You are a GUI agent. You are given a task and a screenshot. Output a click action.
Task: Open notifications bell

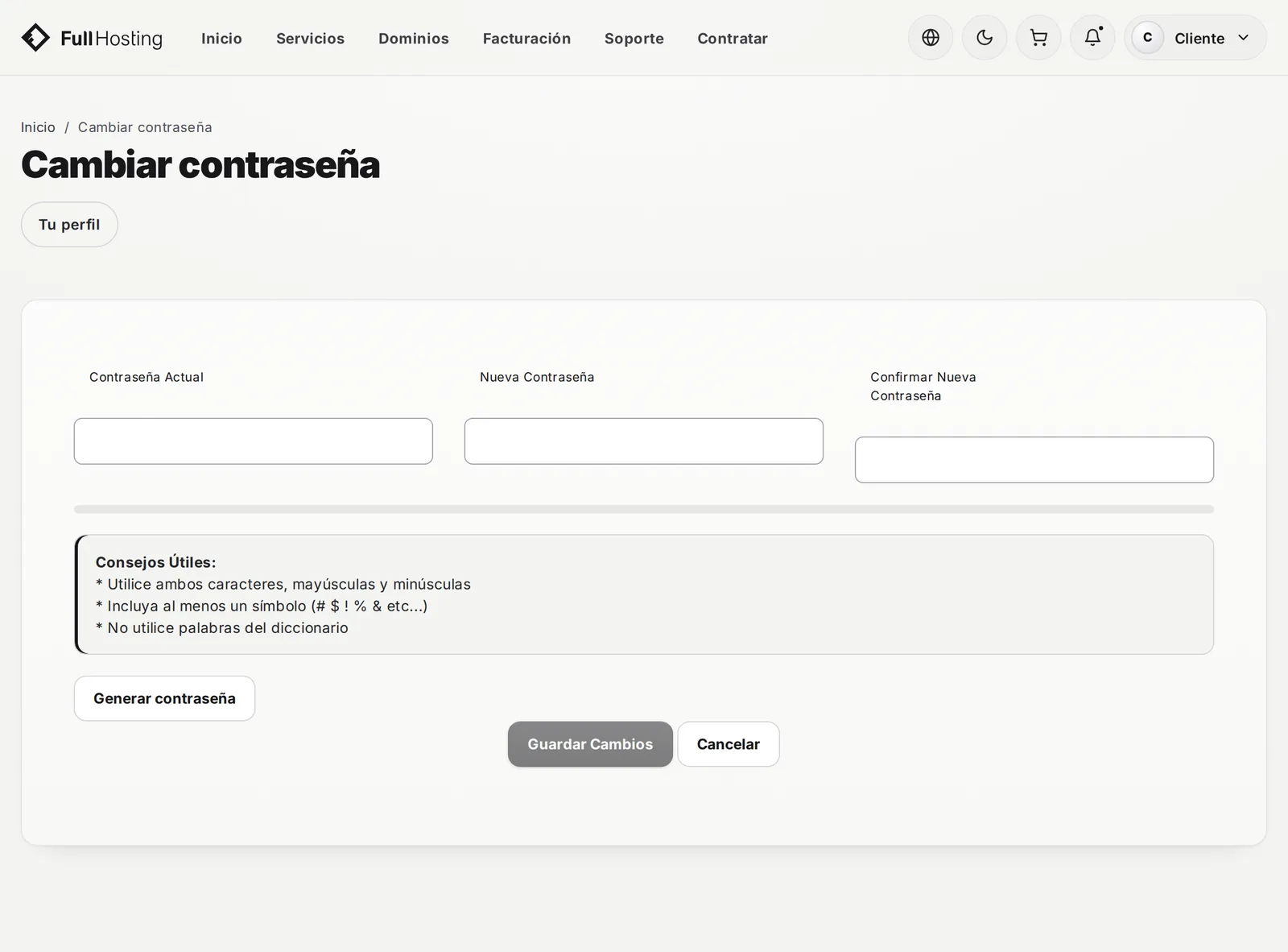click(x=1092, y=38)
